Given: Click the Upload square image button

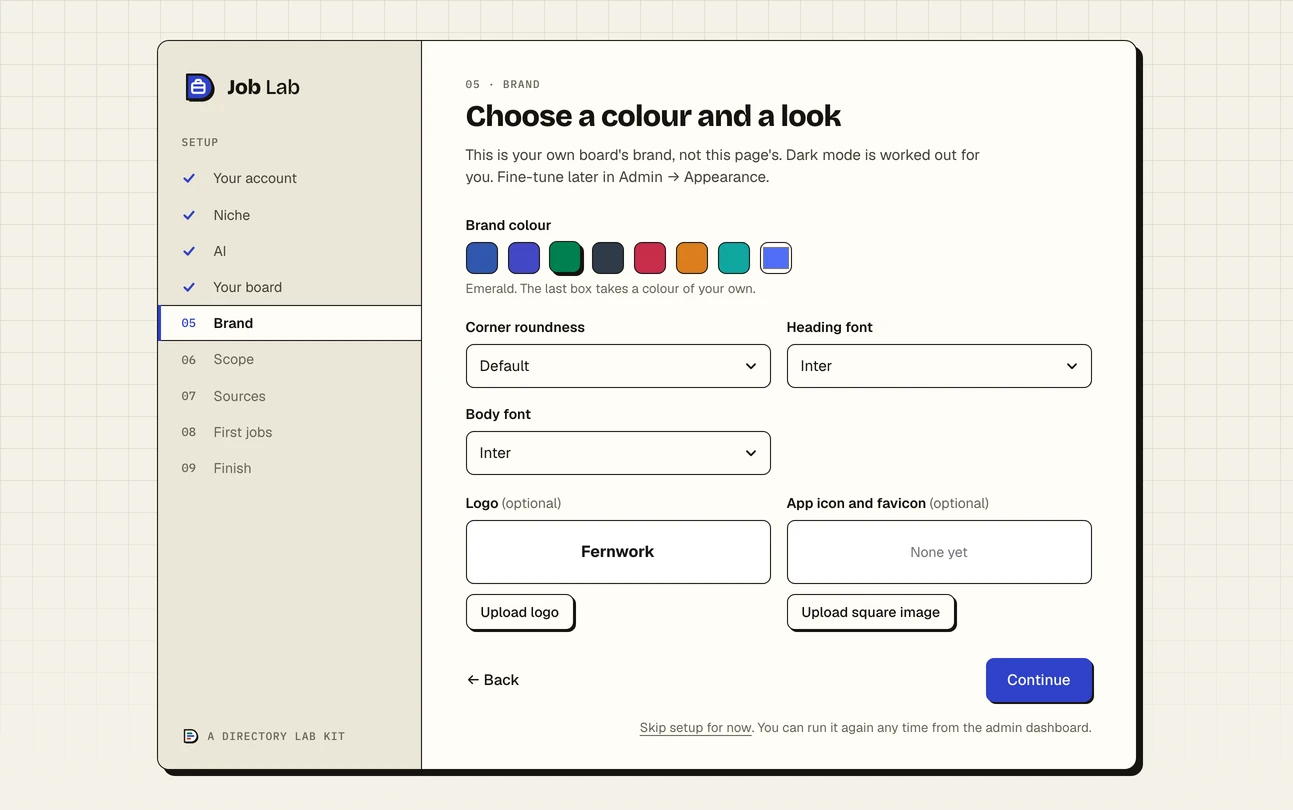Looking at the screenshot, I should tap(871, 612).
